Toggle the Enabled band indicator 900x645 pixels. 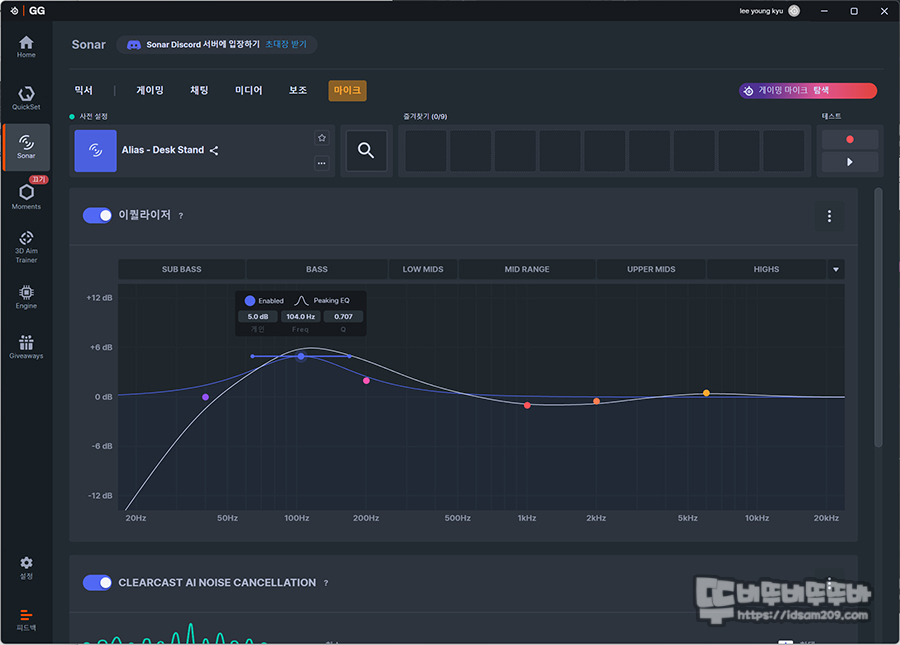coord(250,301)
